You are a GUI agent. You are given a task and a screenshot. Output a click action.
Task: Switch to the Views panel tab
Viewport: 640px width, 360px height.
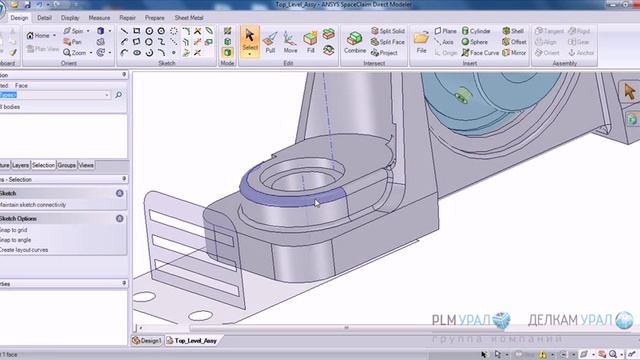[x=86, y=165]
